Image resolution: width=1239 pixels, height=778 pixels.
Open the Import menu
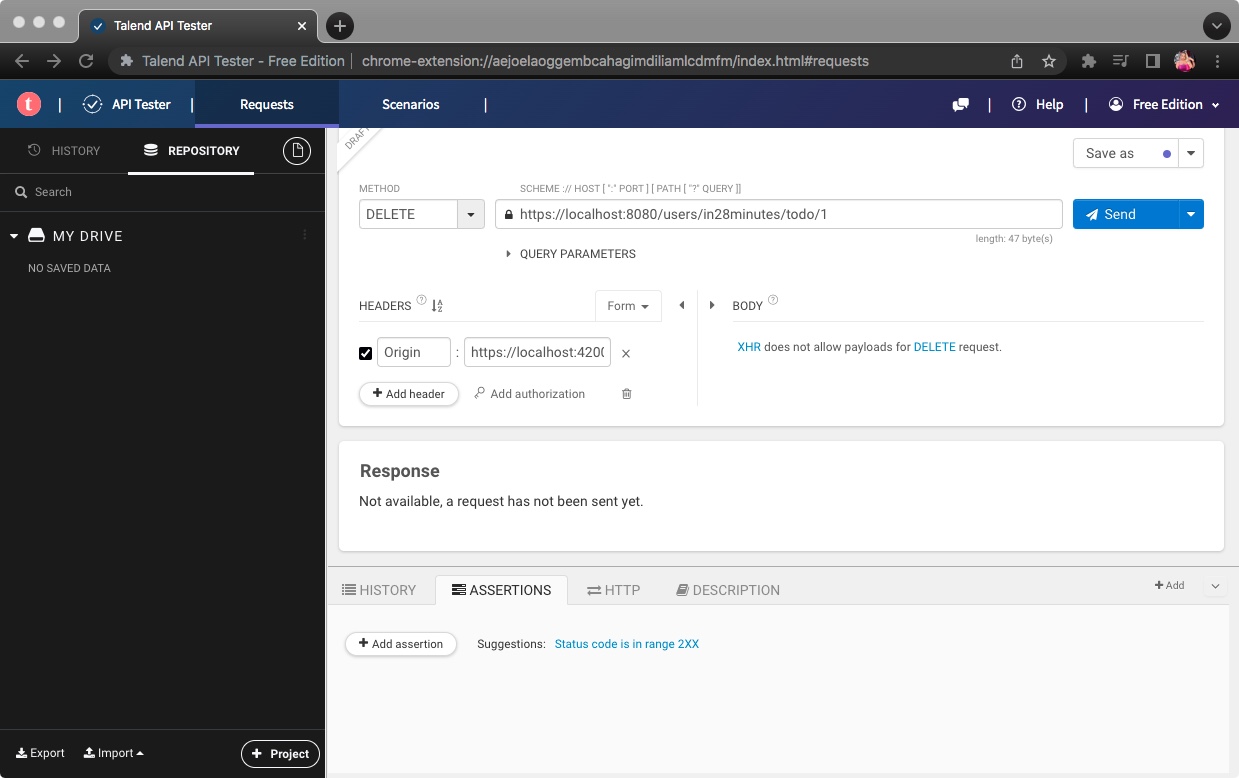pos(113,753)
